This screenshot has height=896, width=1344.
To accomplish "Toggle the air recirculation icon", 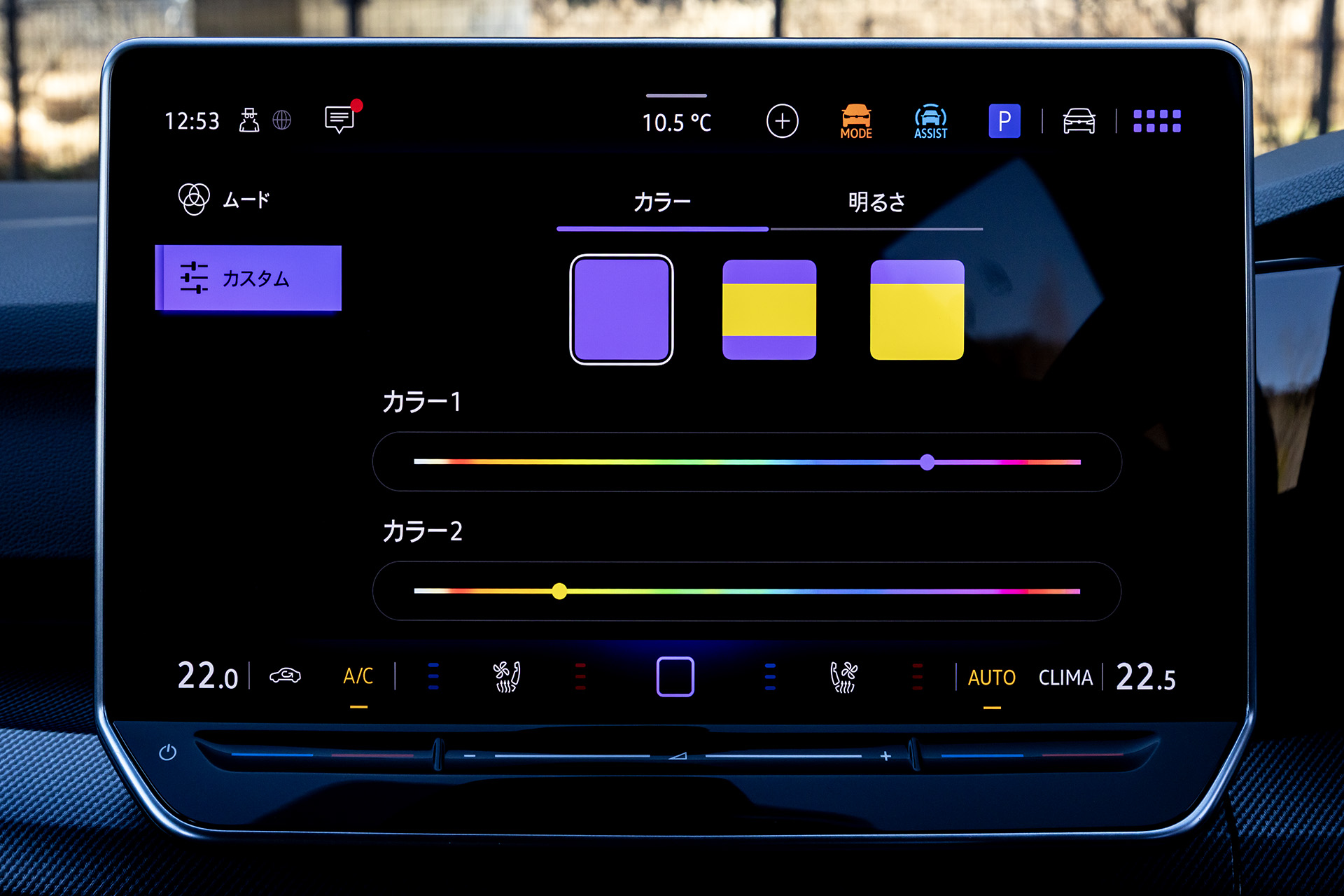I will point(285,676).
